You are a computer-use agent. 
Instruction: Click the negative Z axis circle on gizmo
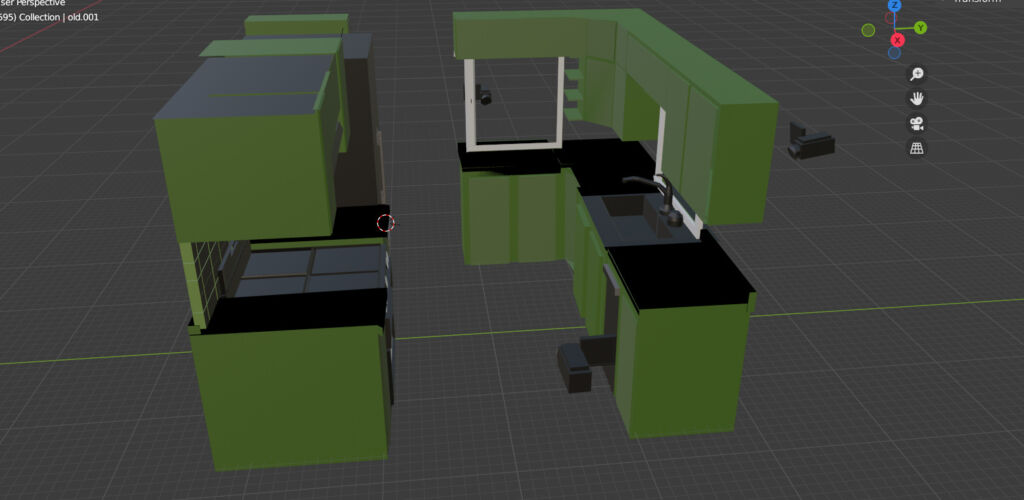tap(895, 53)
